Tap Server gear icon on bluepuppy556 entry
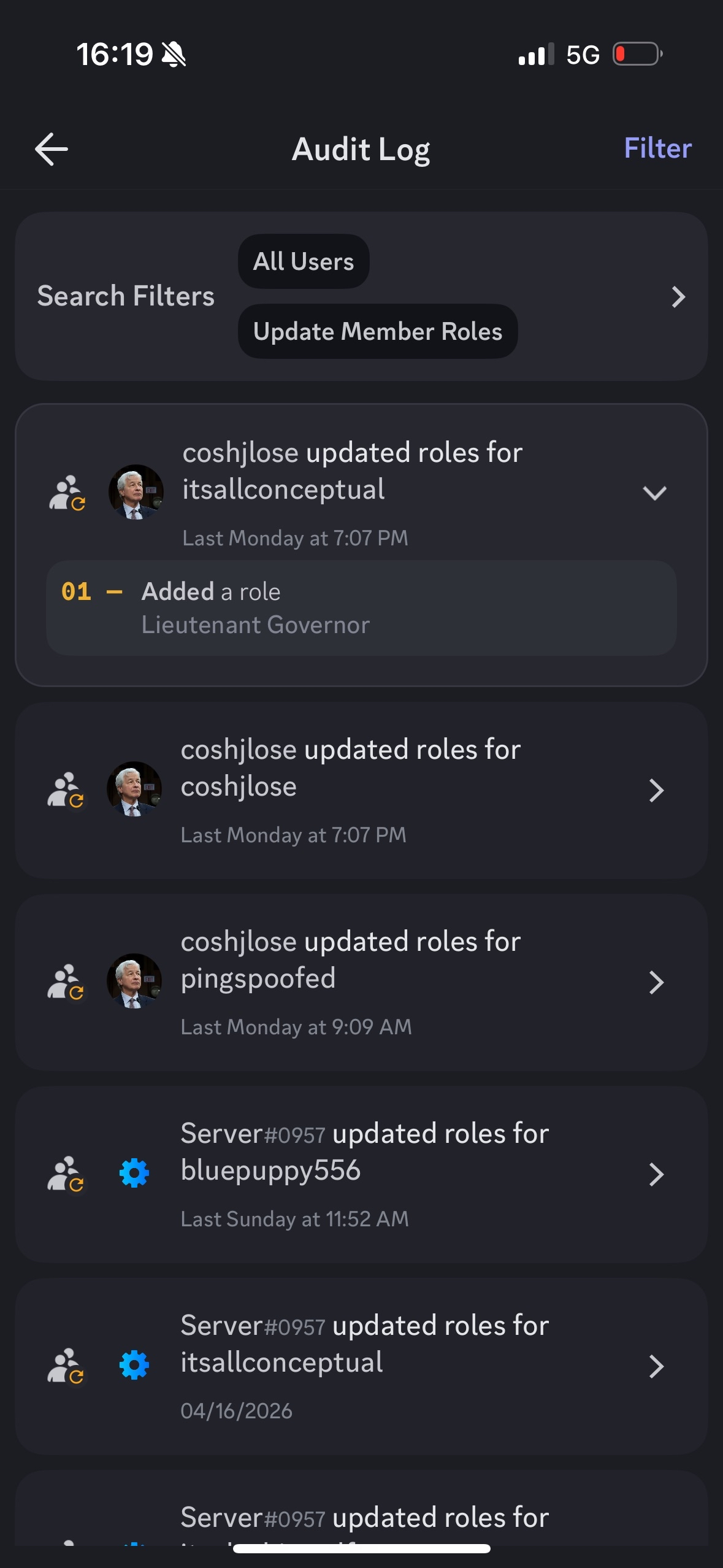Viewport: 723px width, 1568px height. (134, 1174)
